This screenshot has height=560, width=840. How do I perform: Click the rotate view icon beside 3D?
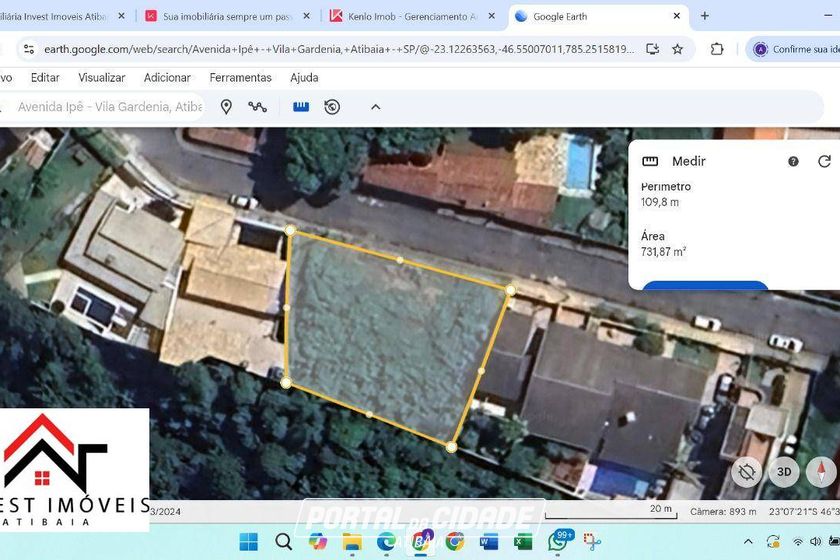[746, 472]
